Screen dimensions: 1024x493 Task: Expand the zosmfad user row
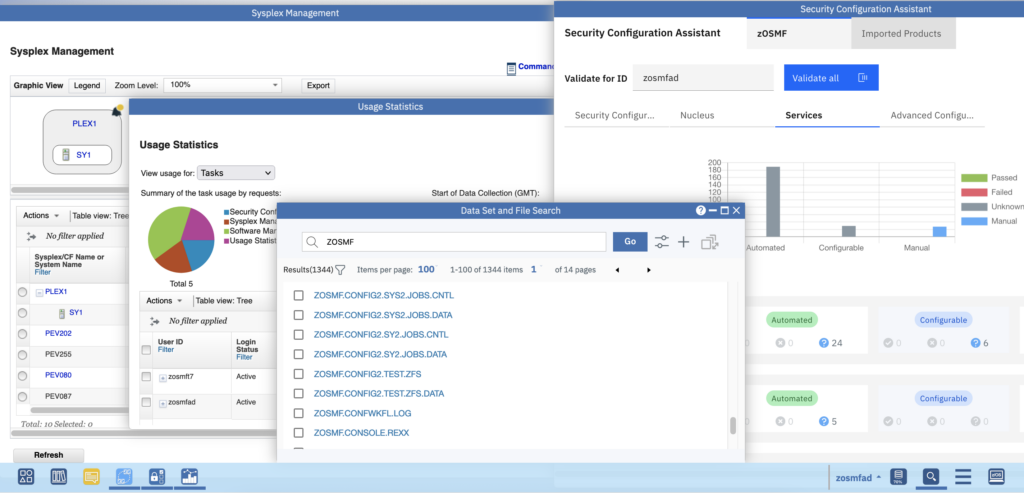click(162, 402)
